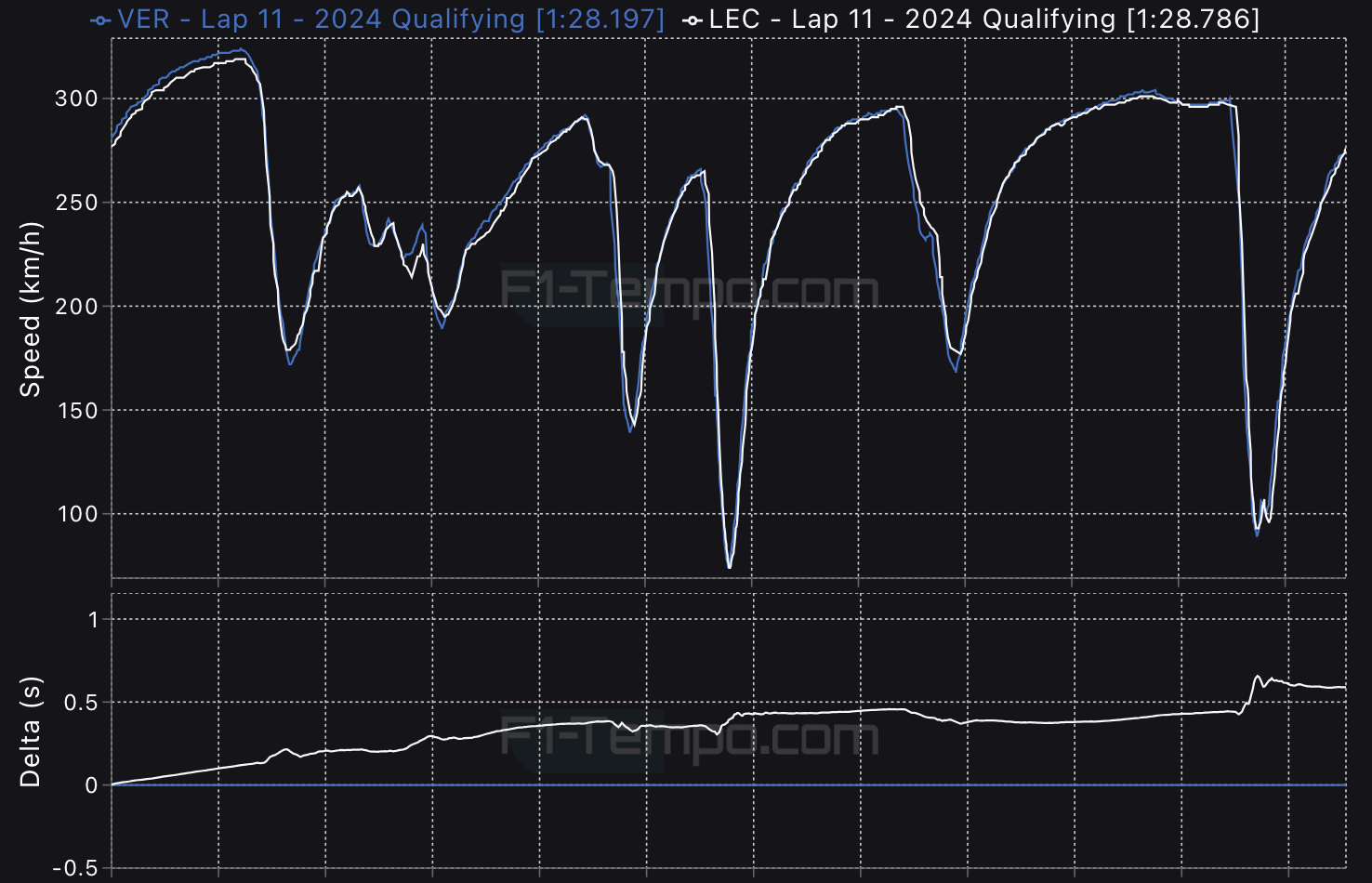Click LEC lap time 1:28.786 in legend

click(x=1193, y=20)
